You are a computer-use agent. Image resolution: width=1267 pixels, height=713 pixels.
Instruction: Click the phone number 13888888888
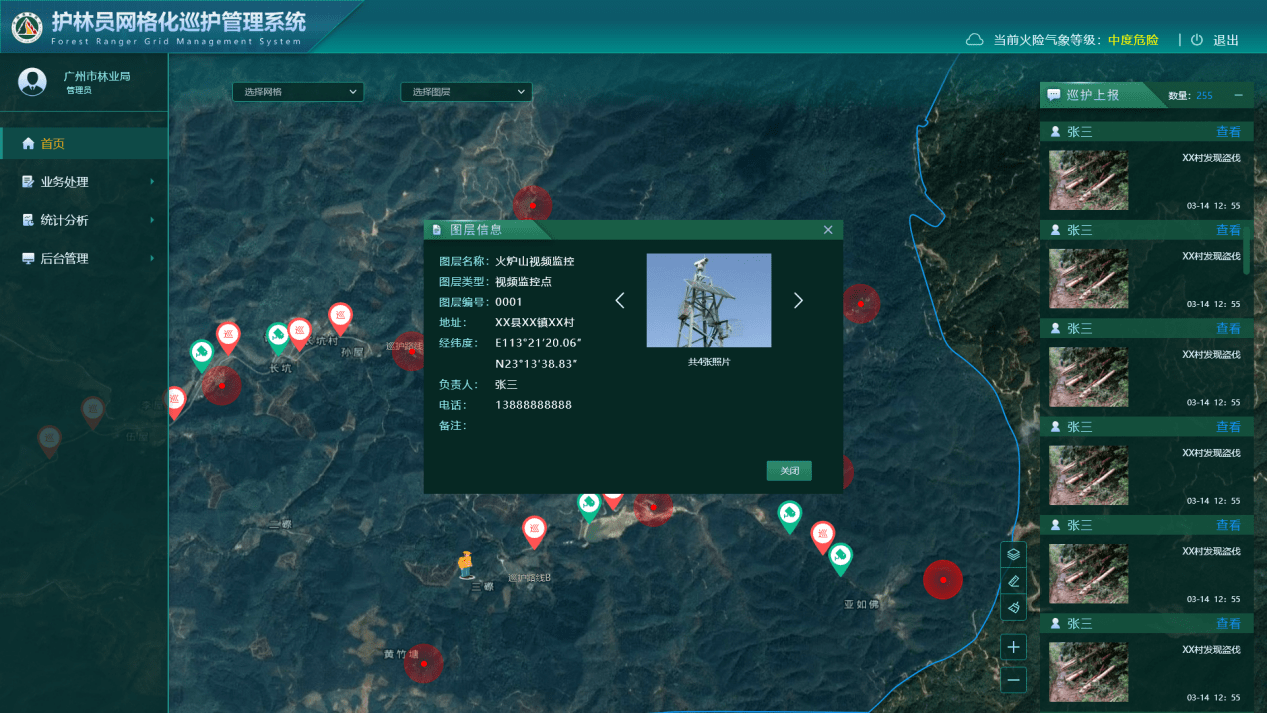pos(534,405)
